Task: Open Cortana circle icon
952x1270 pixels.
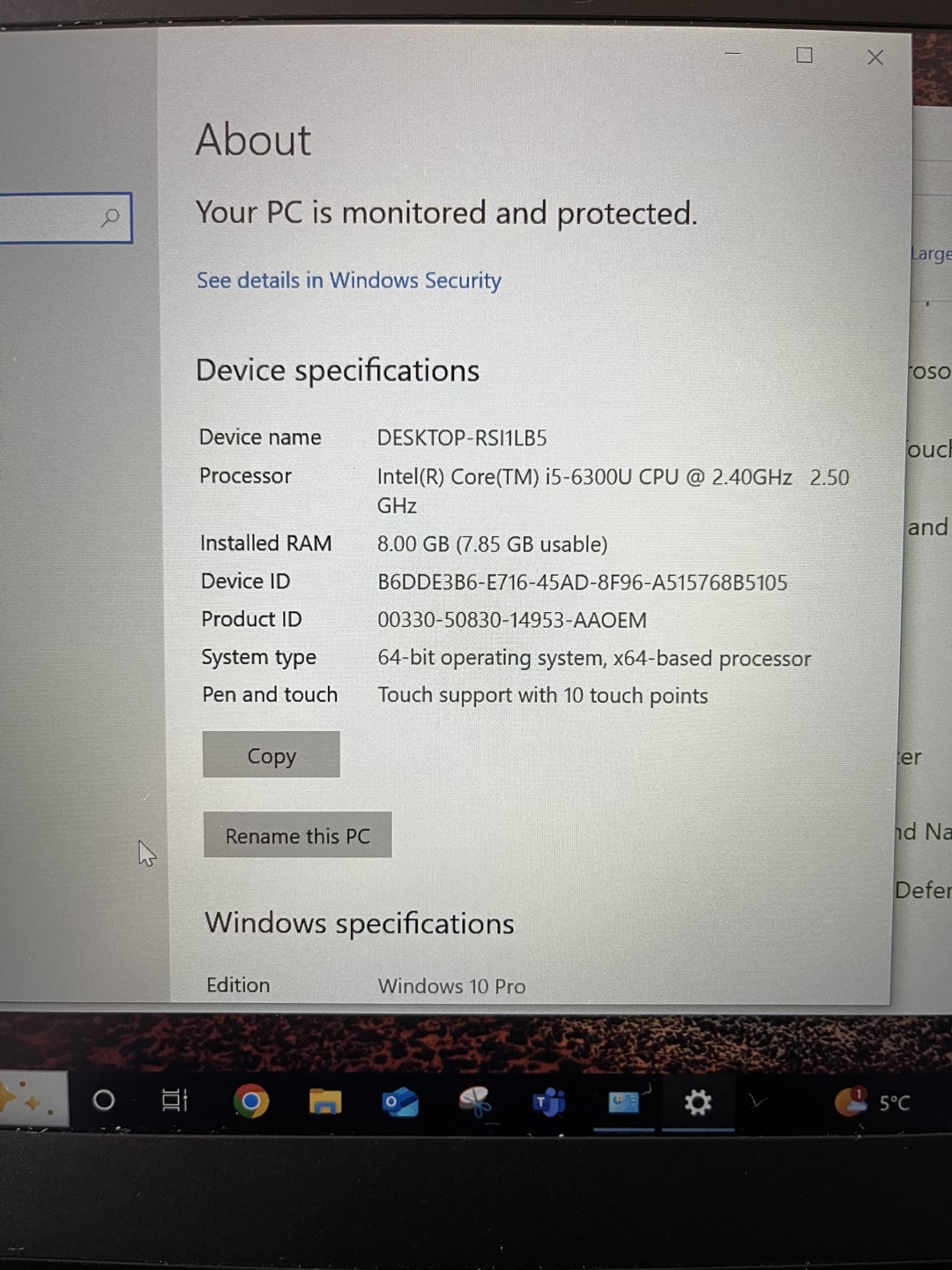Action: click(x=103, y=1100)
